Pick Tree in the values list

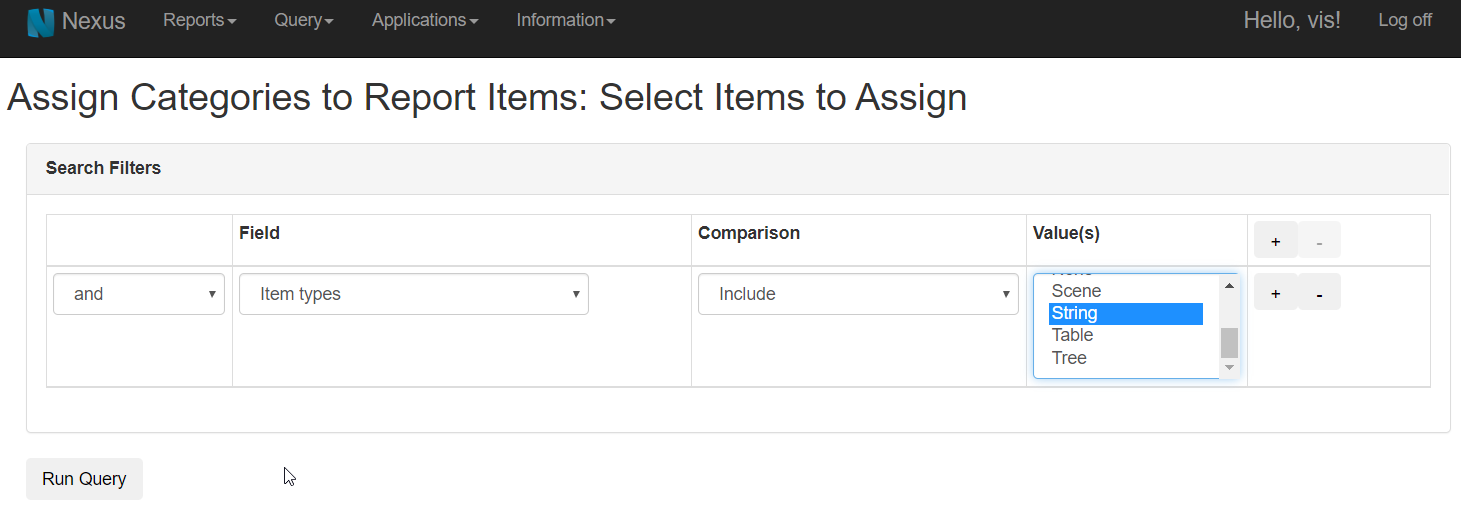click(1069, 358)
